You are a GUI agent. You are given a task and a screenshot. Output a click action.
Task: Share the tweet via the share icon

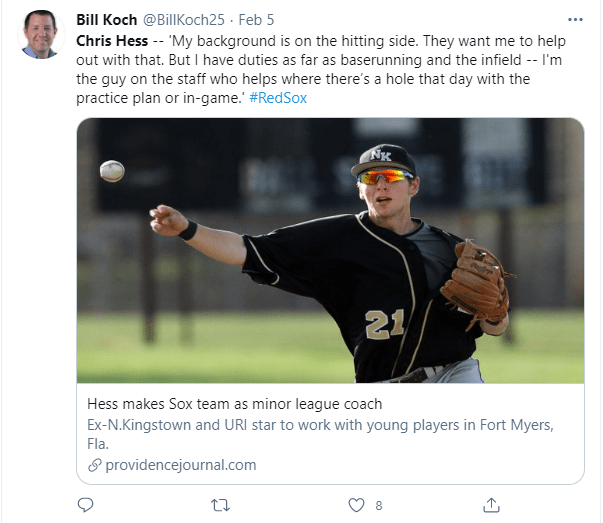(491, 504)
